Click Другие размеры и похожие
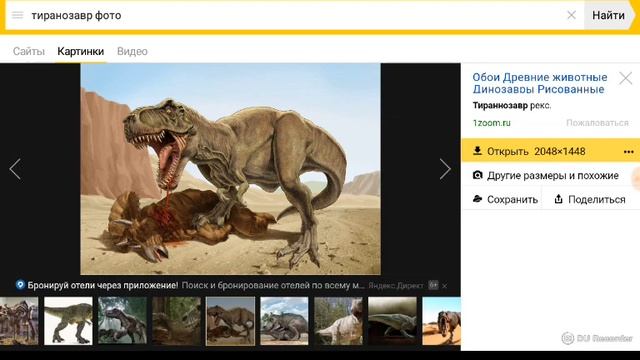This screenshot has width=640, height=360. point(553,176)
